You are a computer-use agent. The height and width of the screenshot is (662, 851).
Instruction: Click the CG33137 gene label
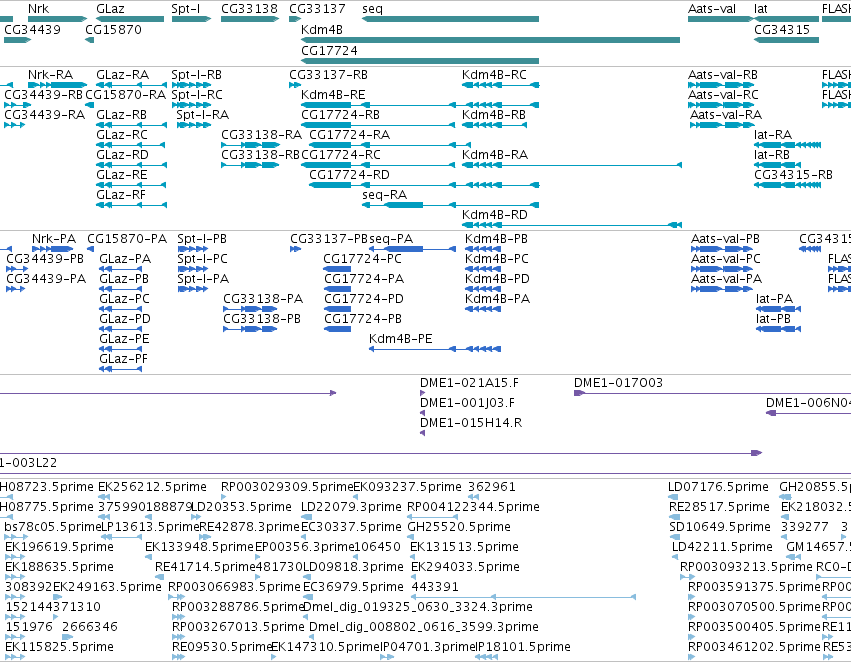[317, 9]
